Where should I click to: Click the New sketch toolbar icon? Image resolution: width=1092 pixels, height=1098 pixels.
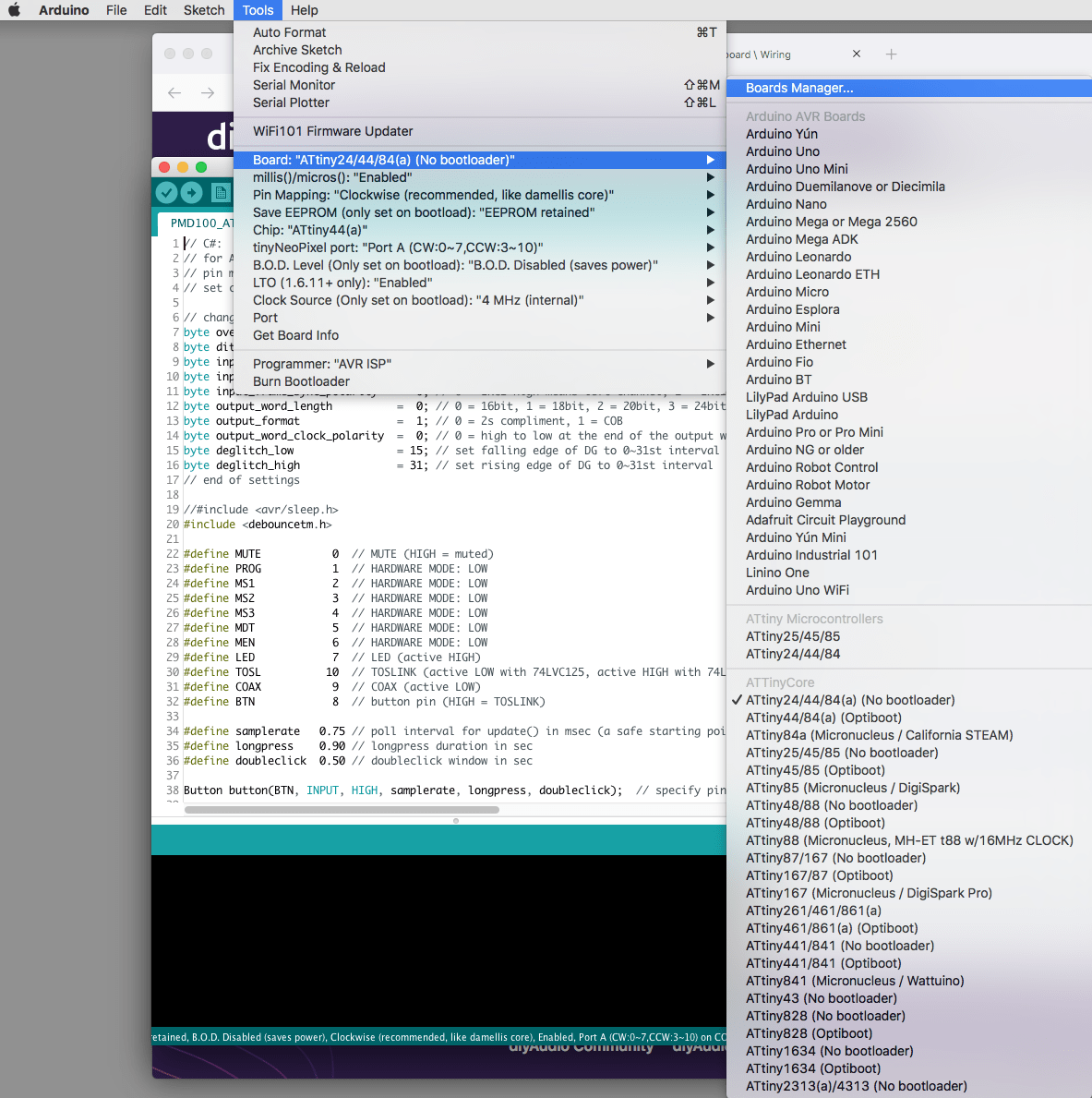pyautogui.click(x=221, y=192)
